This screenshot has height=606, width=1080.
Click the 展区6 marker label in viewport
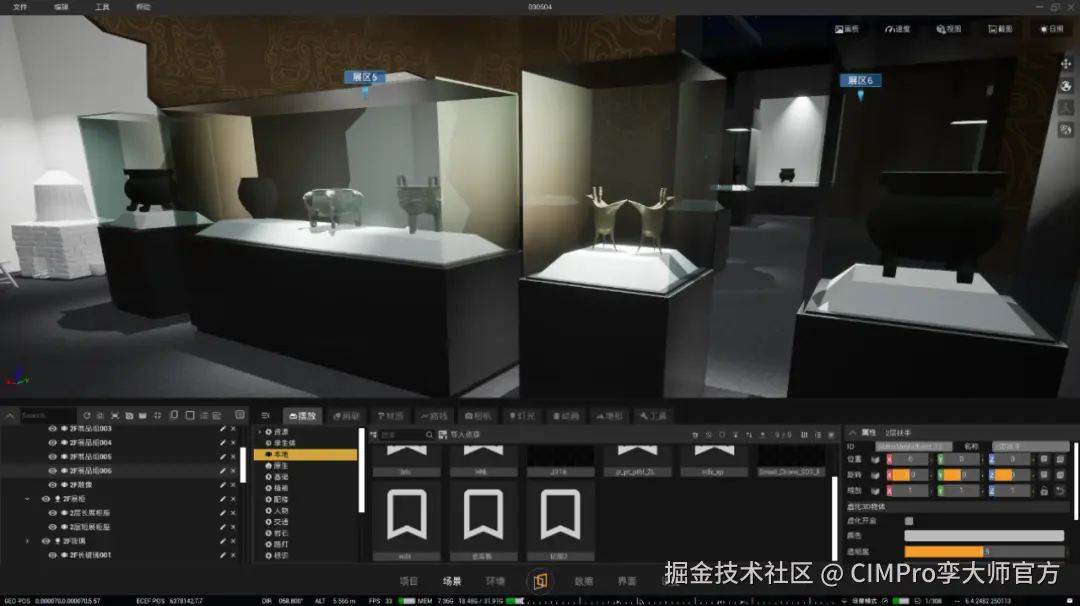860,81
